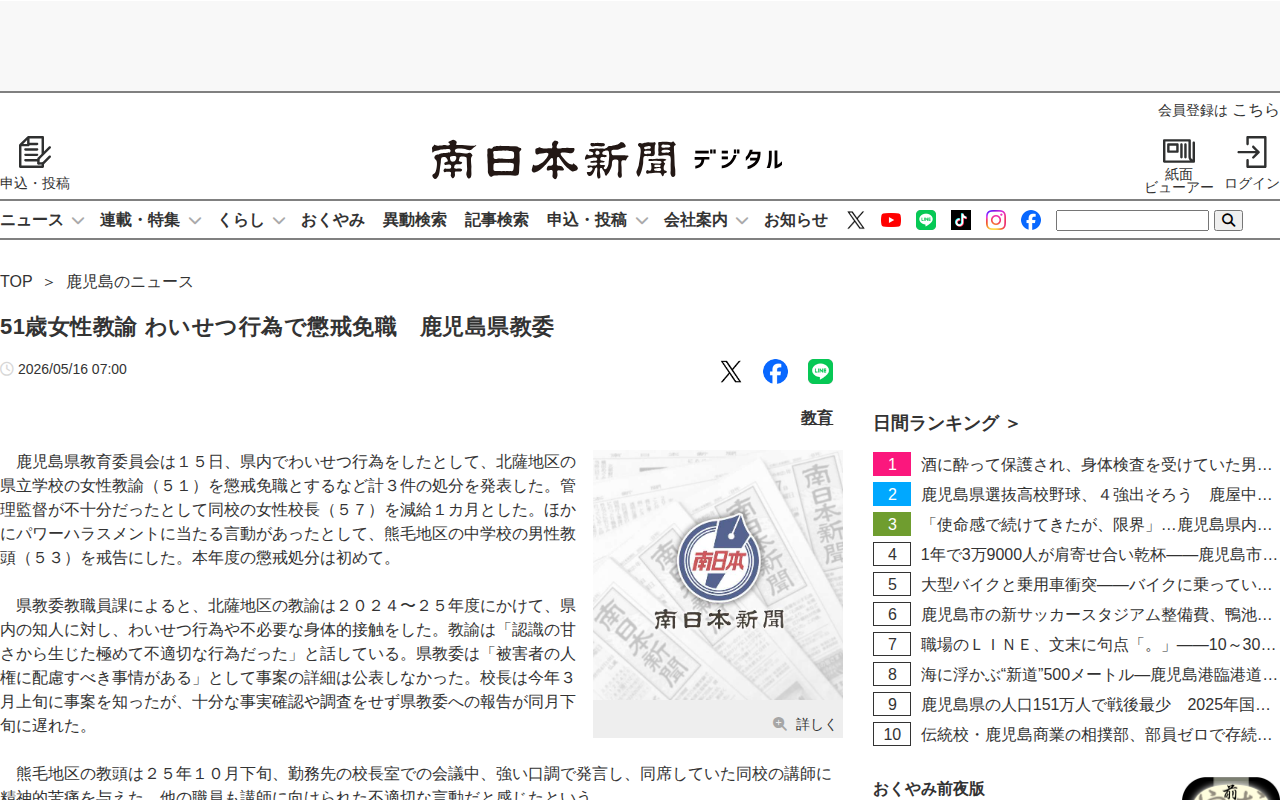This screenshot has height=800, width=1280.
Task: Open ranking 4 article 1年で3万9000人
Action: [x=1099, y=554]
